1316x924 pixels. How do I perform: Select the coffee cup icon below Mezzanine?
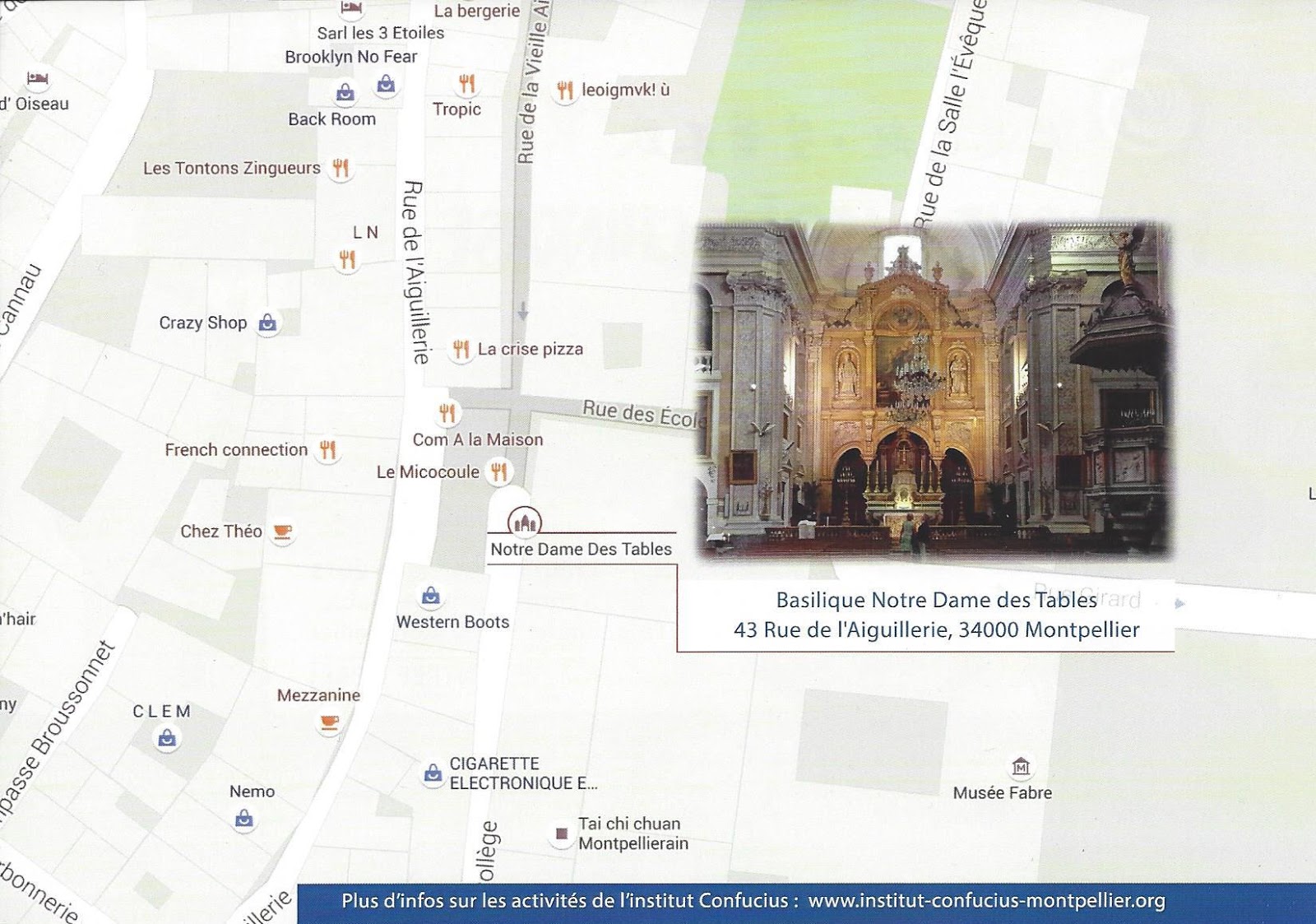click(329, 722)
